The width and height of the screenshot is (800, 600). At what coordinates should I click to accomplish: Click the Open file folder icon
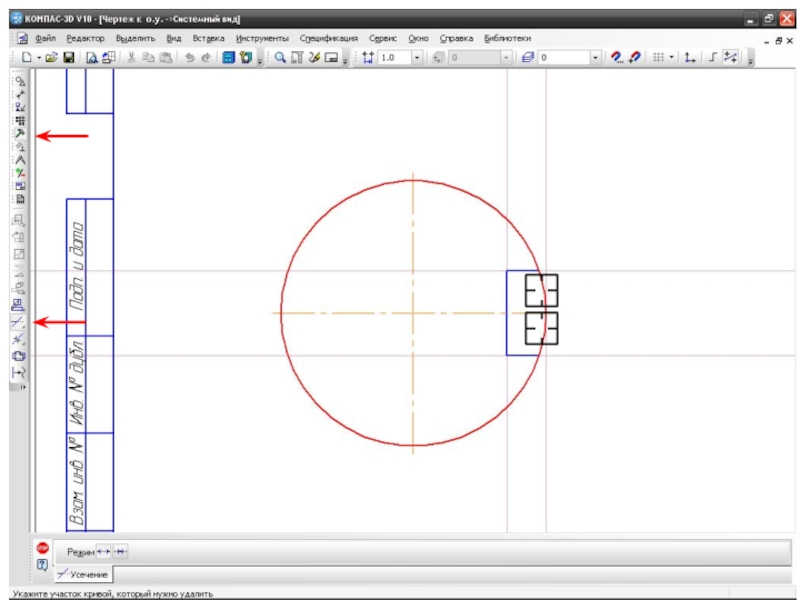(51, 59)
